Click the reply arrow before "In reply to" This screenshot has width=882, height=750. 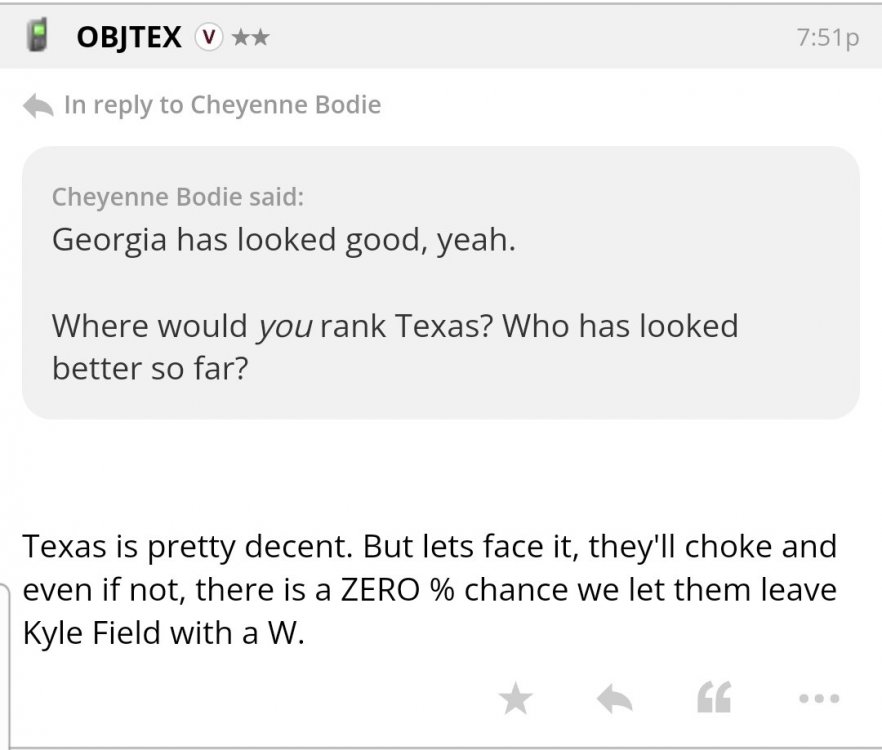click(x=38, y=105)
